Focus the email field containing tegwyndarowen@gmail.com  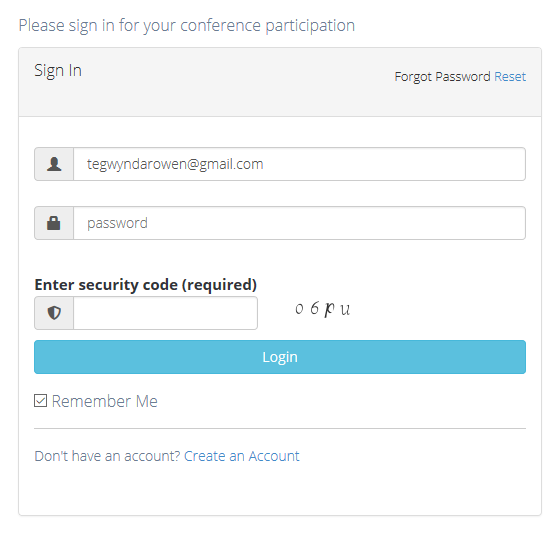pyautogui.click(x=299, y=164)
